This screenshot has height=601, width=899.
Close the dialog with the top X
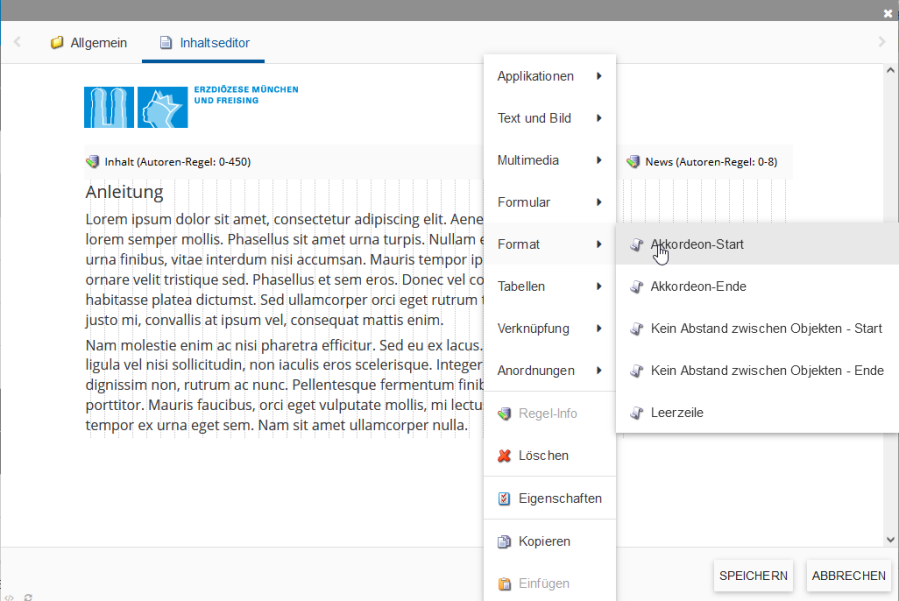(x=887, y=13)
